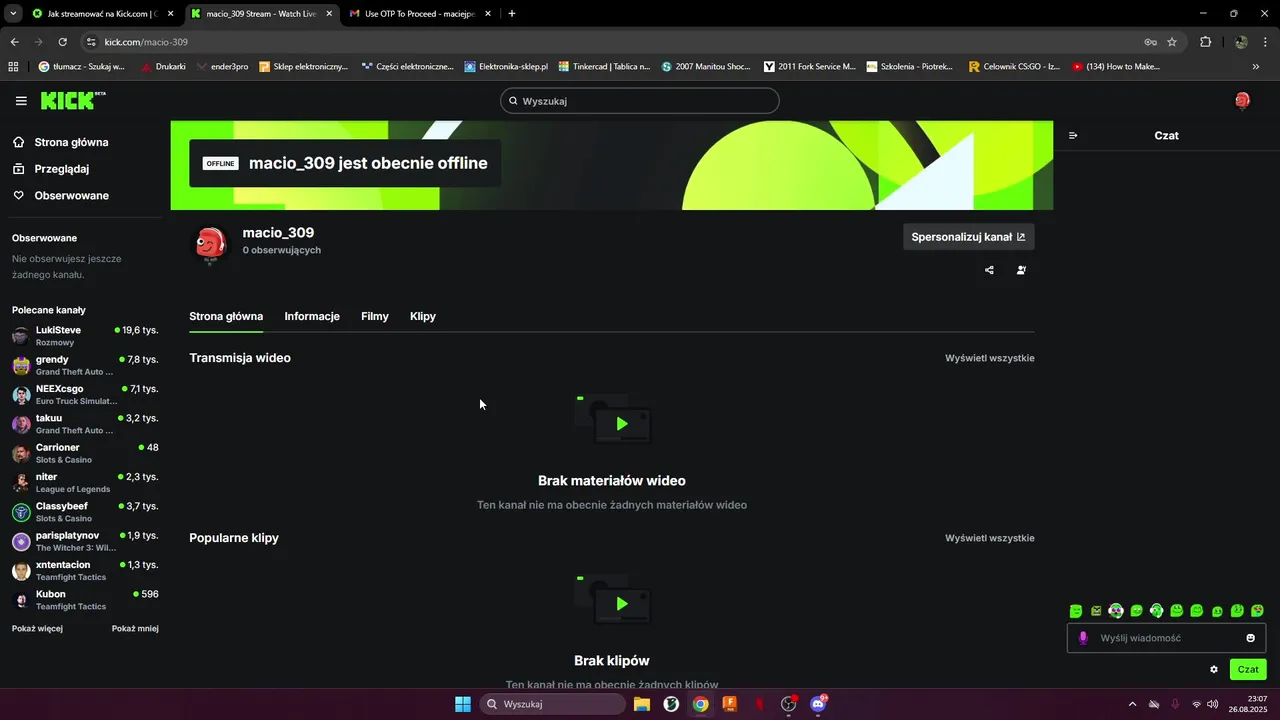This screenshot has width=1280, height=720.
Task: Click the purple microphone icon in chat
Action: (x=1083, y=638)
